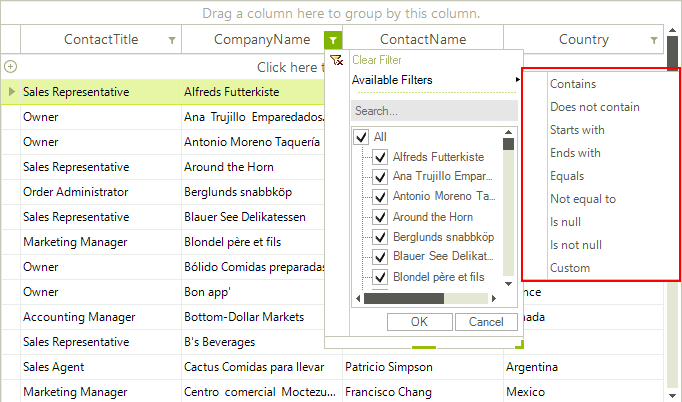Choose the Is null filter
Image resolution: width=682 pixels, height=402 pixels.
coord(565,222)
